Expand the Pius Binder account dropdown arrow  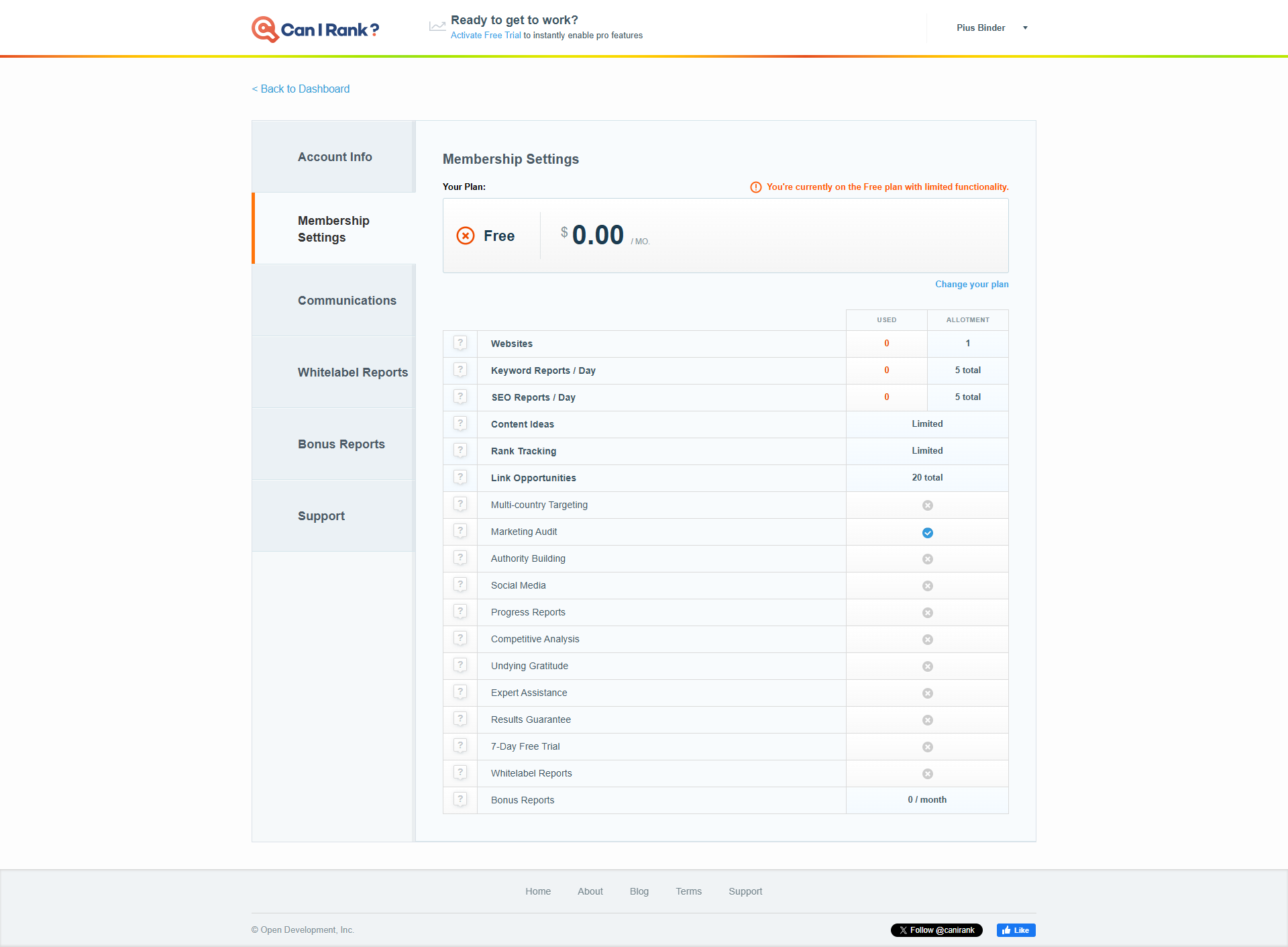pos(1025,28)
